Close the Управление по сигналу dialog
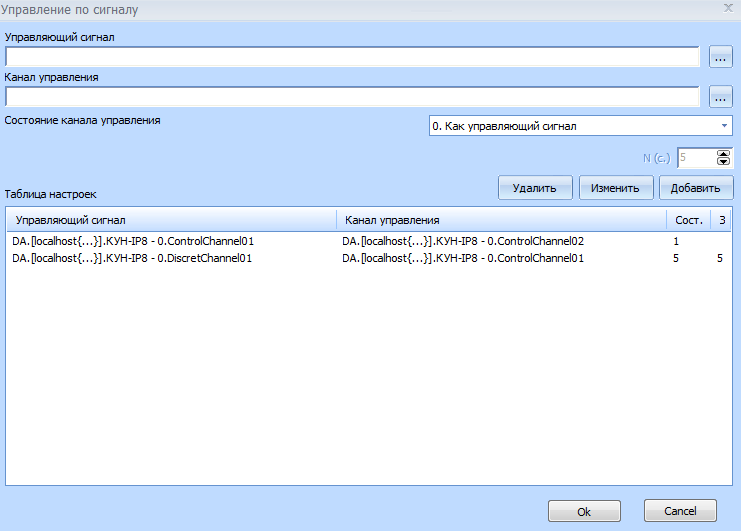Viewport: 741px width, 531px height. [727, 8]
